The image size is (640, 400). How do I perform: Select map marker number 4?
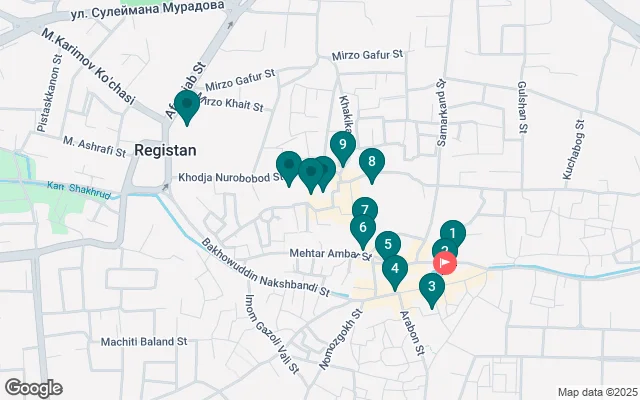[x=395, y=268]
